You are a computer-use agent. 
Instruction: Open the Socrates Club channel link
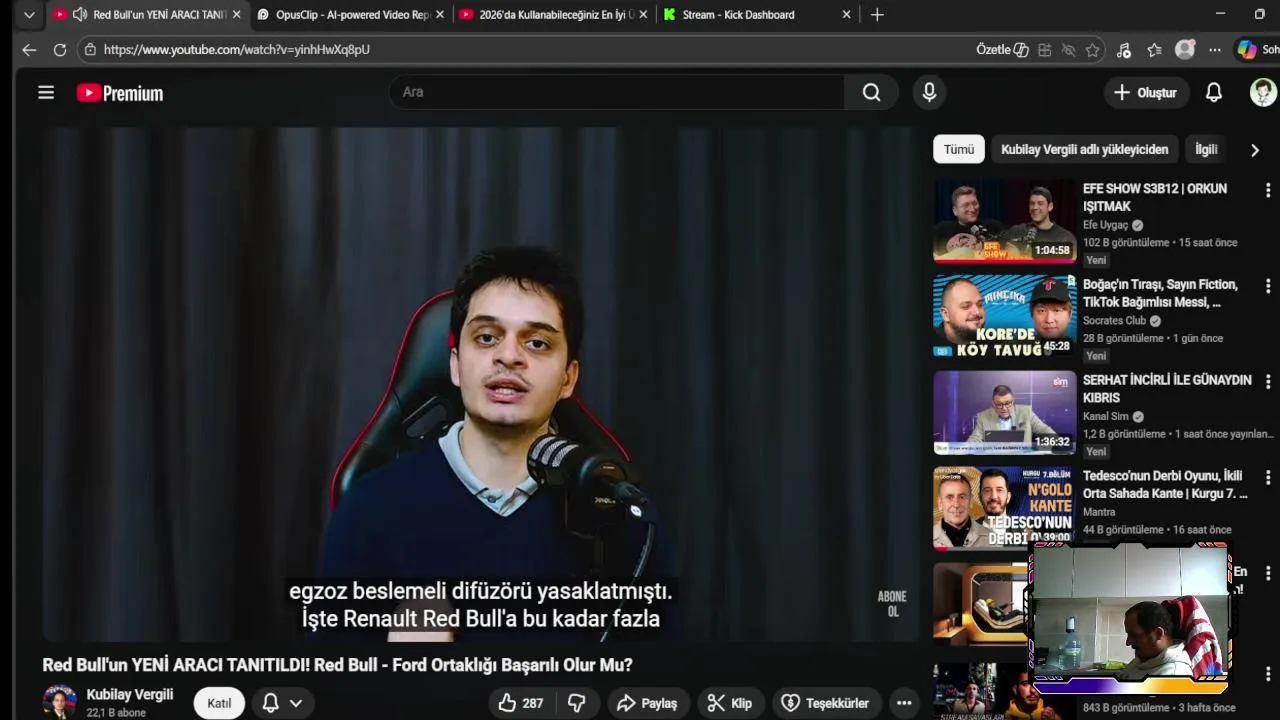[x=1114, y=321]
